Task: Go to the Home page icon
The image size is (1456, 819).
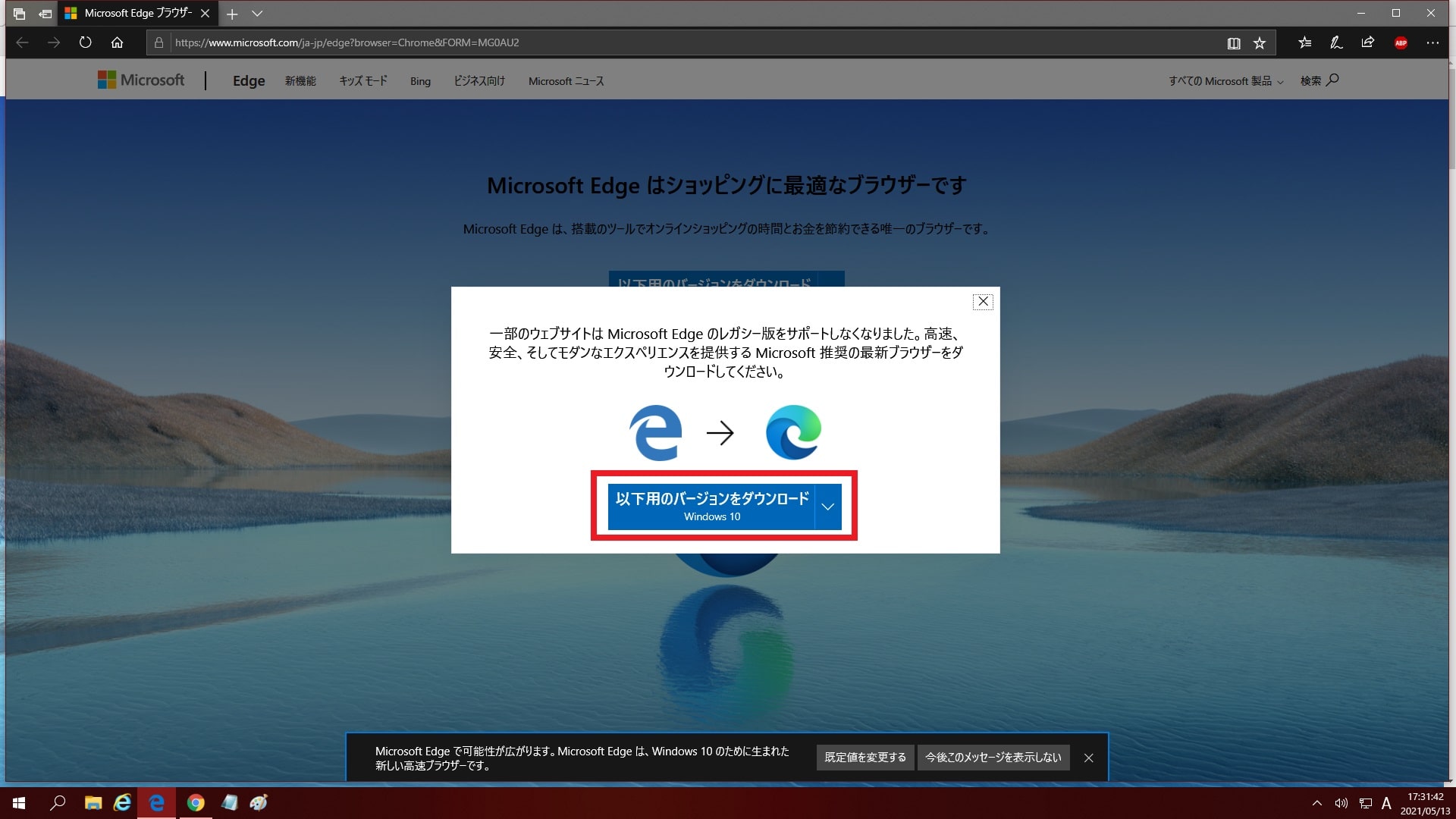Action: (117, 42)
